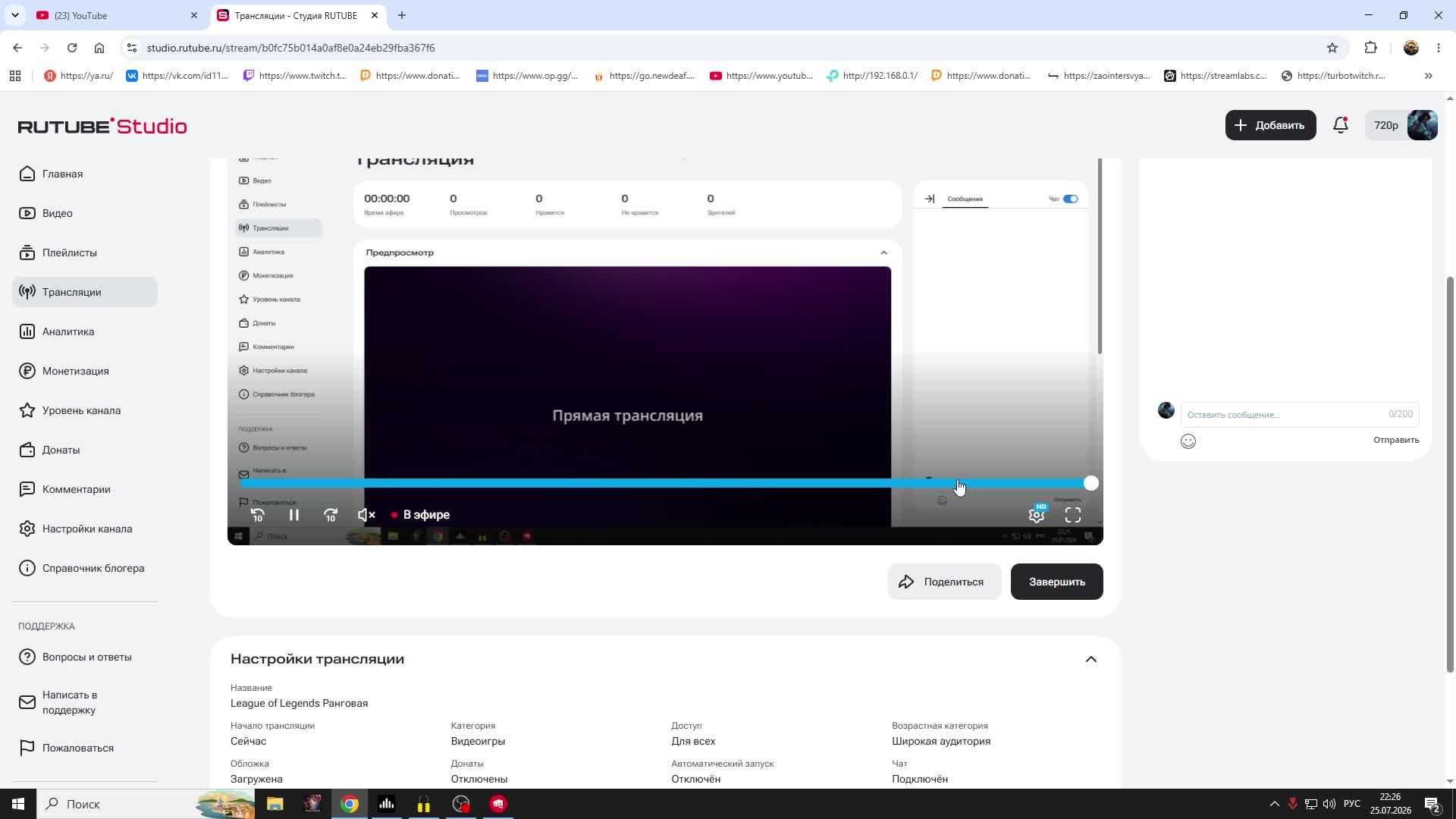The height and width of the screenshot is (819, 1456).
Task: Skip forward 10 seconds in player
Action: 331,515
